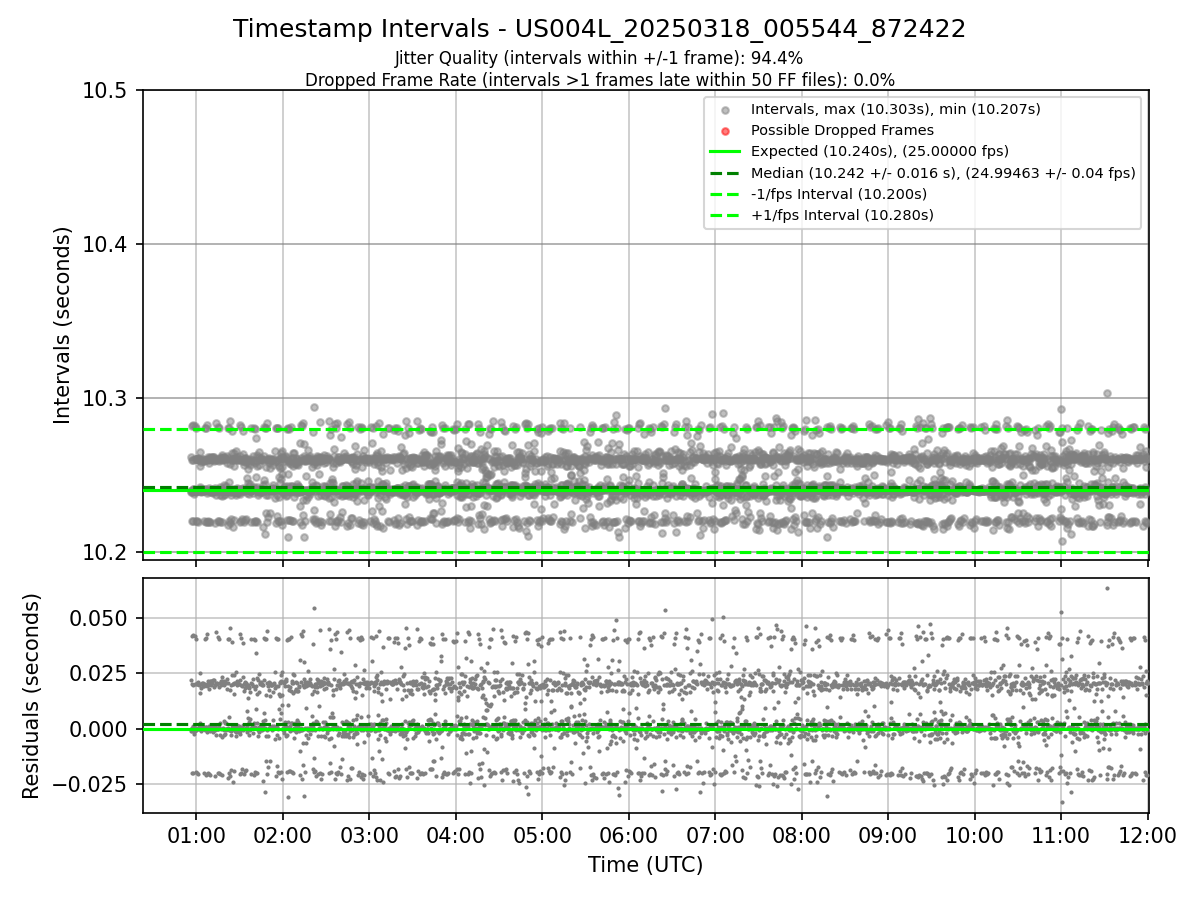The width and height of the screenshot is (1200, 900).
Task: Click the 02:00 time tick label
Action: coord(282,834)
